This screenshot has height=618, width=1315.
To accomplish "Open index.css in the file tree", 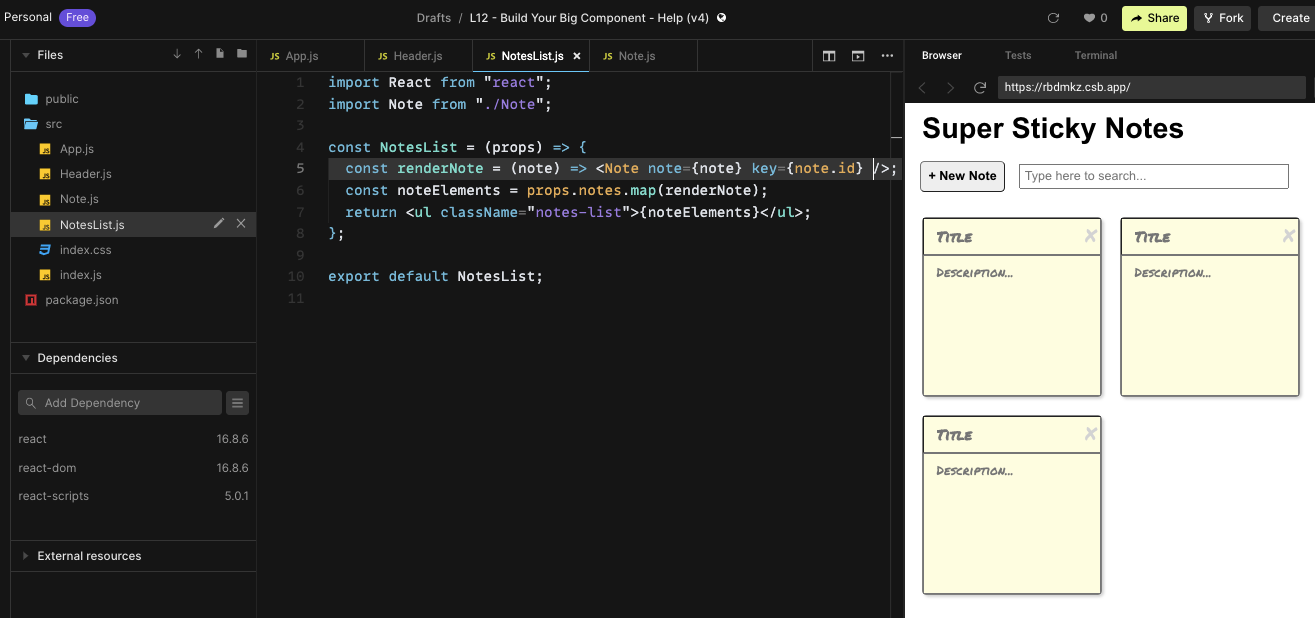I will [85, 250].
